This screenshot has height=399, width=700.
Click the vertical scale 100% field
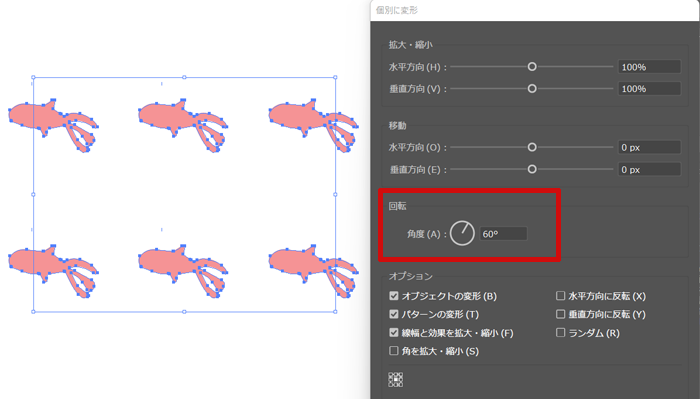(x=650, y=89)
